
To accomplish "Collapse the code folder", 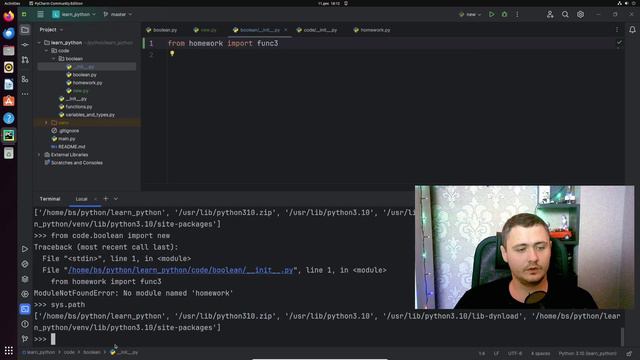I will [x=47, y=51].
